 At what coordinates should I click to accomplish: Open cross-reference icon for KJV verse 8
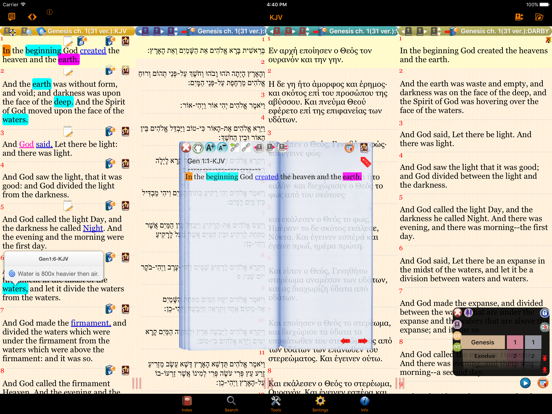[125, 370]
